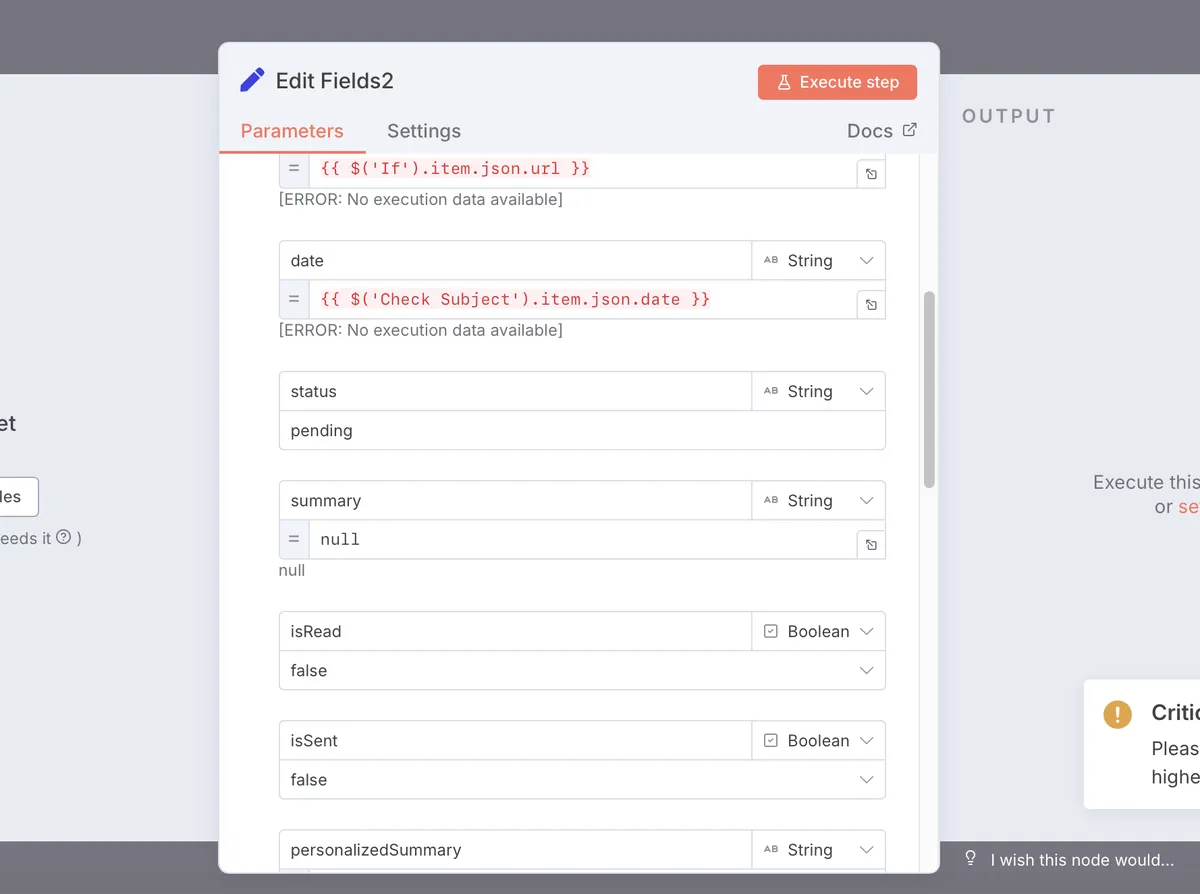Change the status field type dropdown
Screen dimensions: 1200x894
click(818, 392)
